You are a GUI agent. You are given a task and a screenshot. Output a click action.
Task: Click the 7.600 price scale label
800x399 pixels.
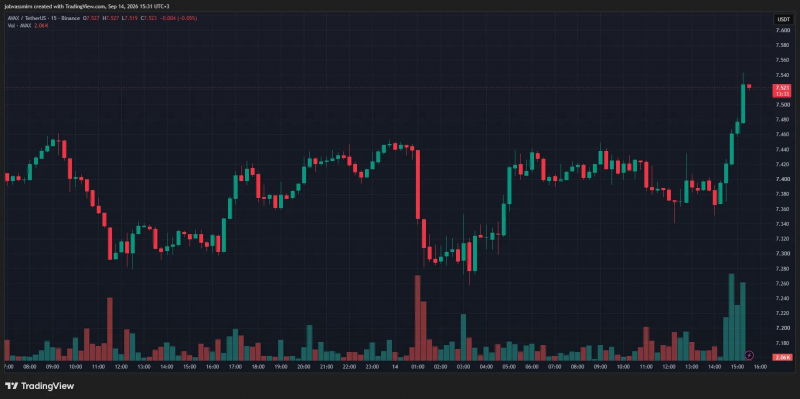point(782,30)
